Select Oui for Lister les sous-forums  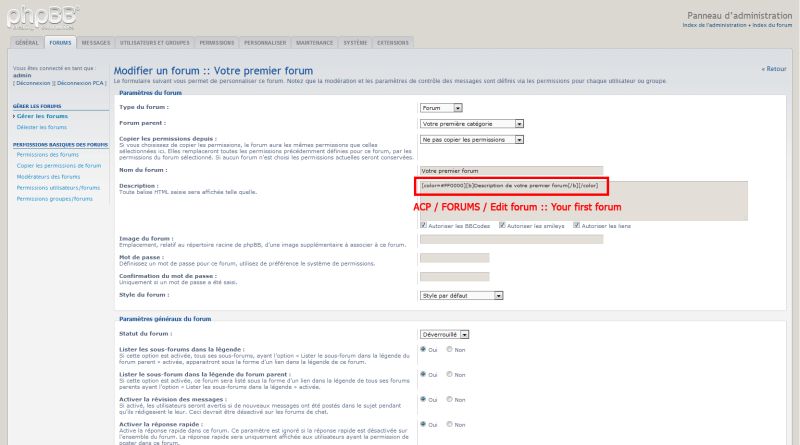(x=423, y=350)
